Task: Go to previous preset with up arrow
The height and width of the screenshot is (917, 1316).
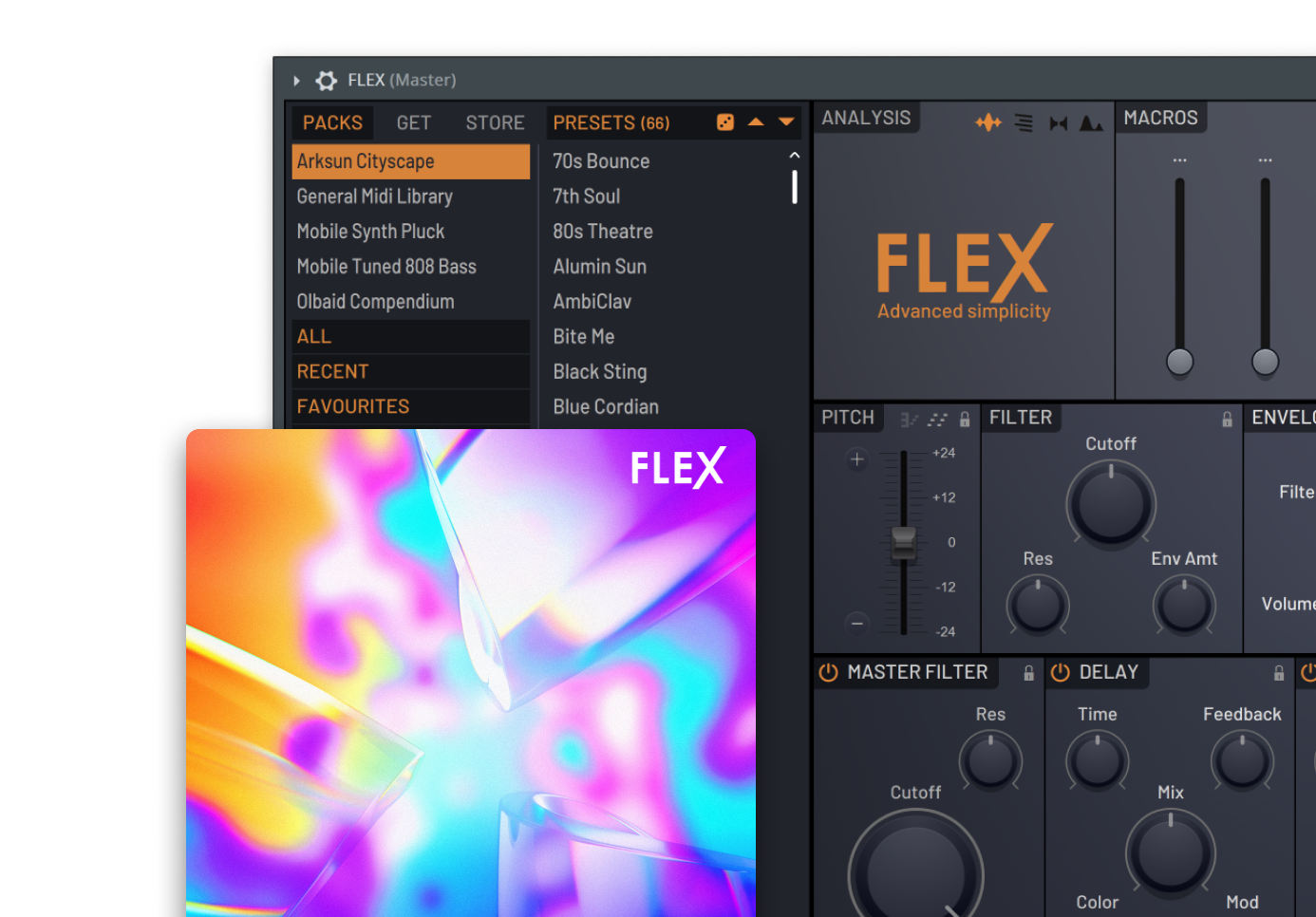Action: pyautogui.click(x=756, y=122)
